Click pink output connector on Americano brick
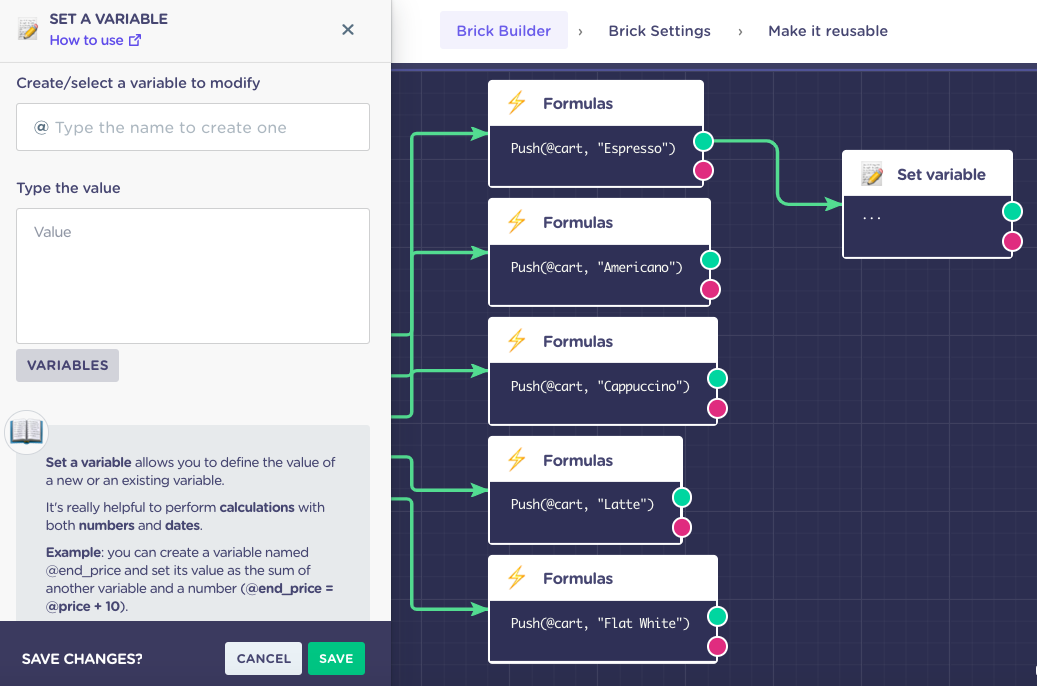The image size is (1037, 686). pyautogui.click(x=711, y=290)
